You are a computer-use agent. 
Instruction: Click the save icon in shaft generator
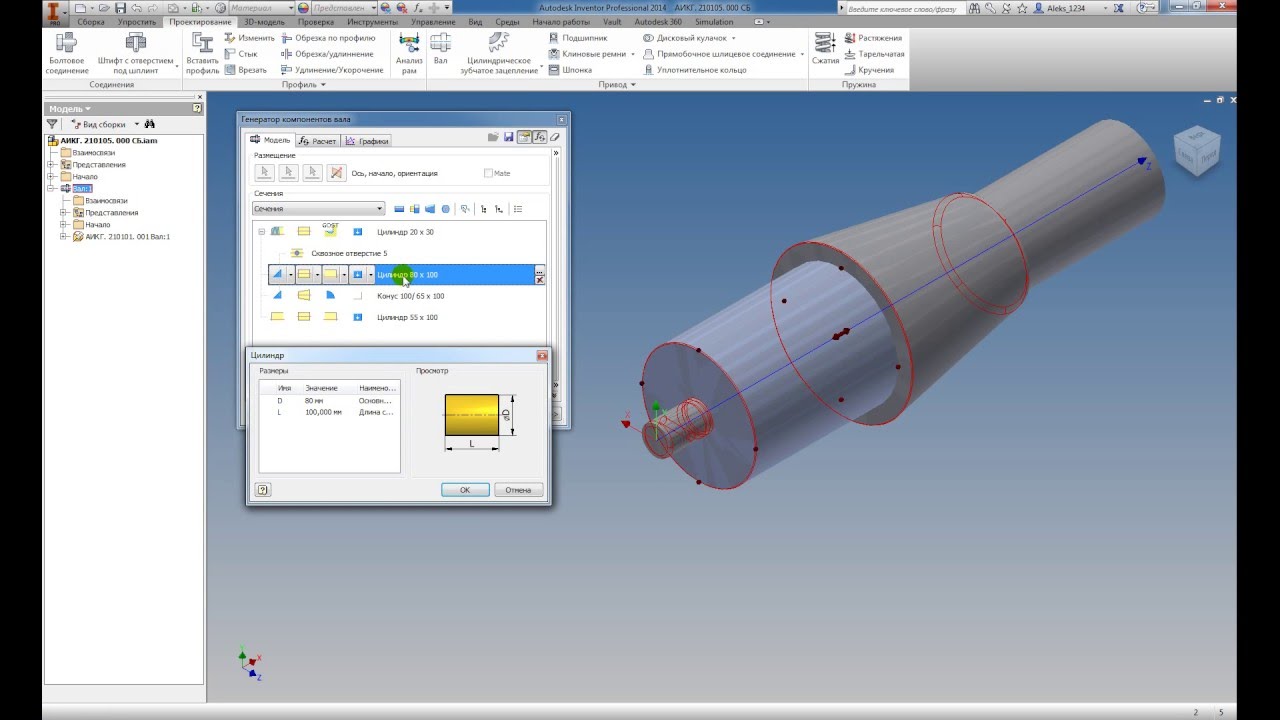[508, 137]
